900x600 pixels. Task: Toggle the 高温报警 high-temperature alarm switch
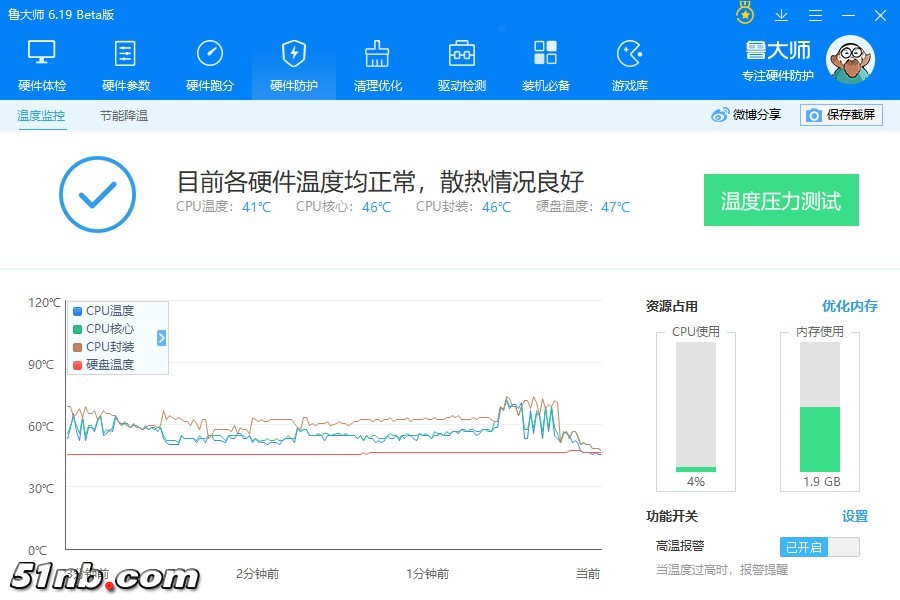click(819, 547)
